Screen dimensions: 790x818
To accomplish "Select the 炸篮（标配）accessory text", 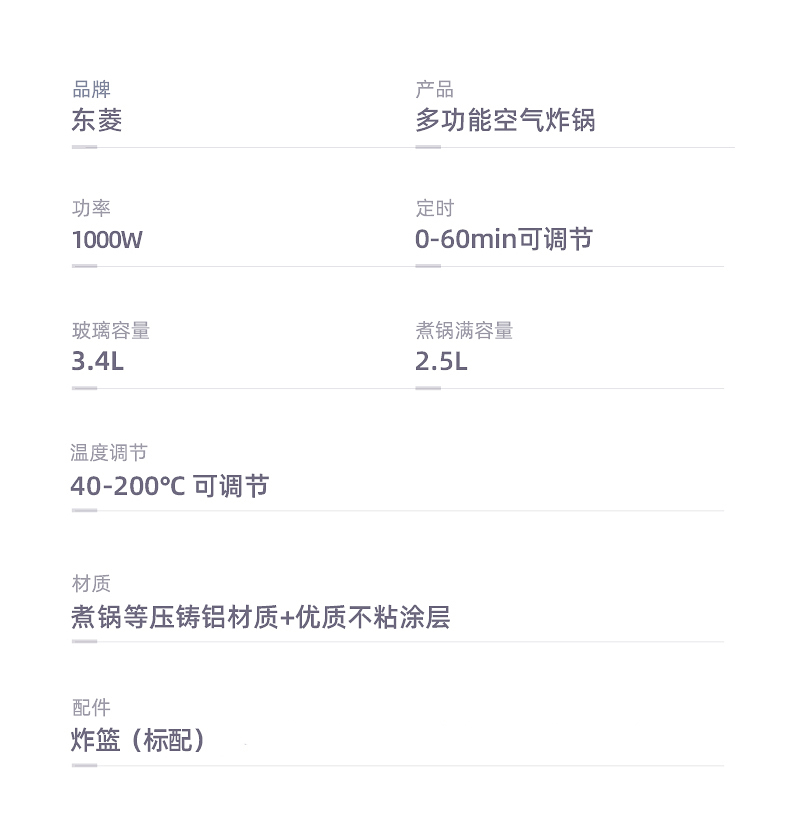I will tap(140, 740).
